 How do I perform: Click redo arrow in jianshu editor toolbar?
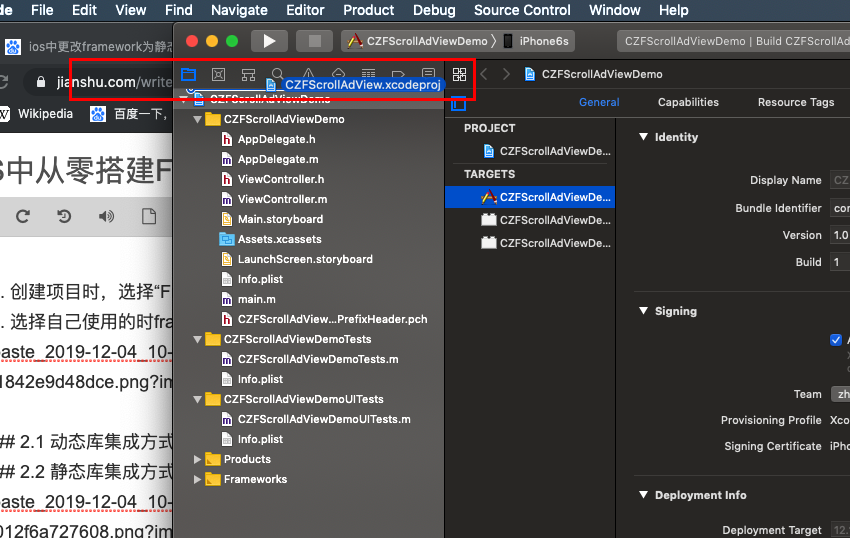pos(23,216)
